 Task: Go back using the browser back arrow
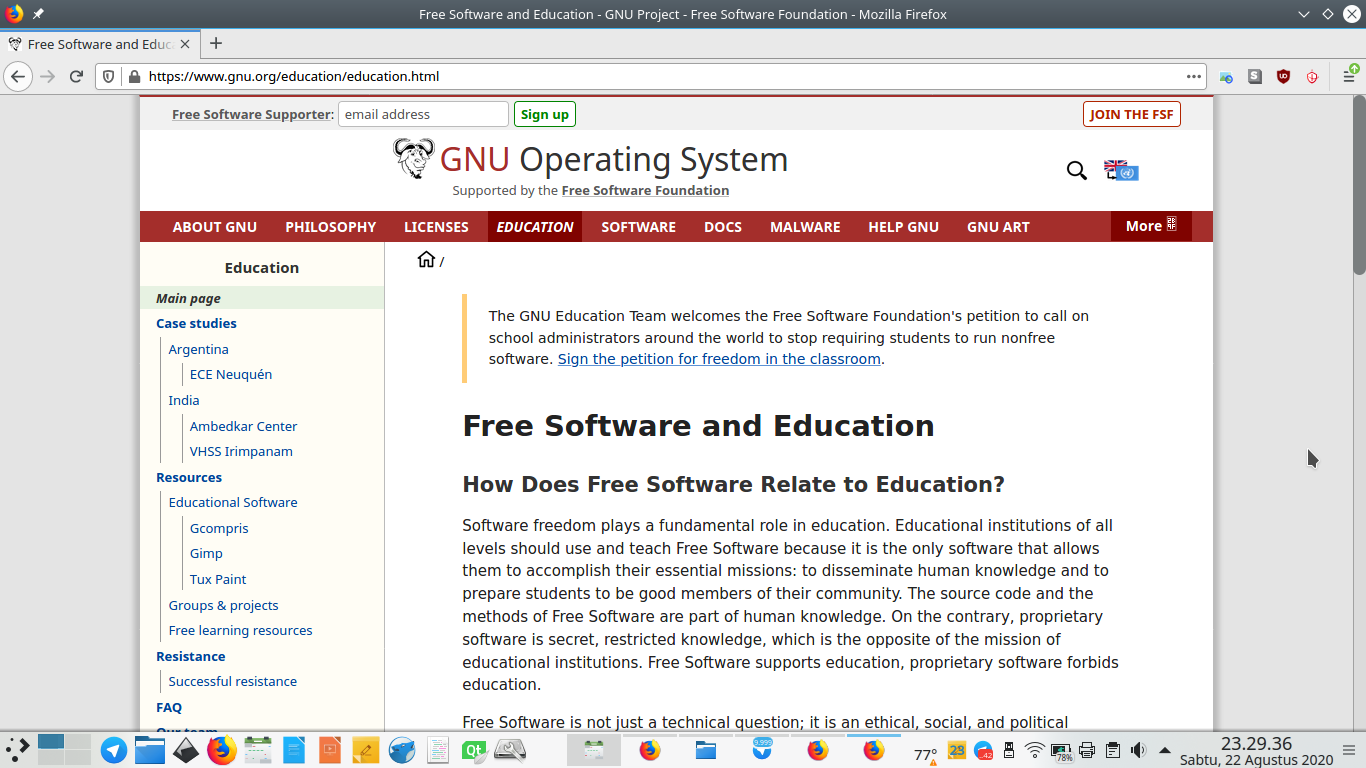point(17,76)
